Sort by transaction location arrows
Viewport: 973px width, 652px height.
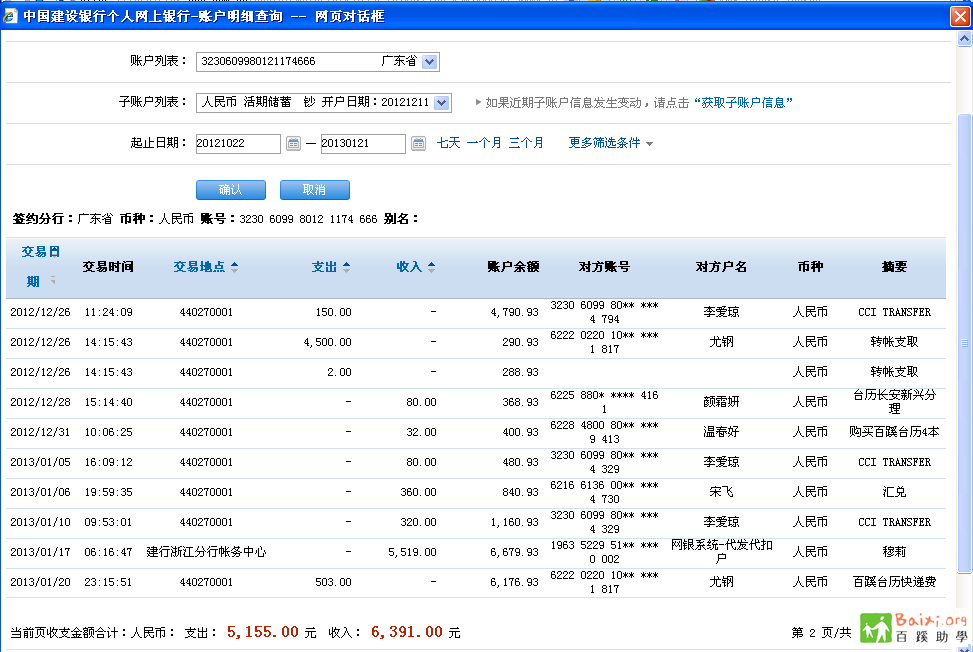pos(235,267)
